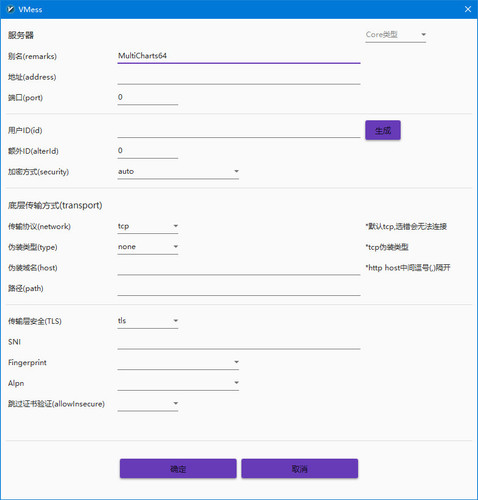Open the 传输层安全(TLS) tls dropdown
The height and width of the screenshot is (500, 478).
coord(148,321)
